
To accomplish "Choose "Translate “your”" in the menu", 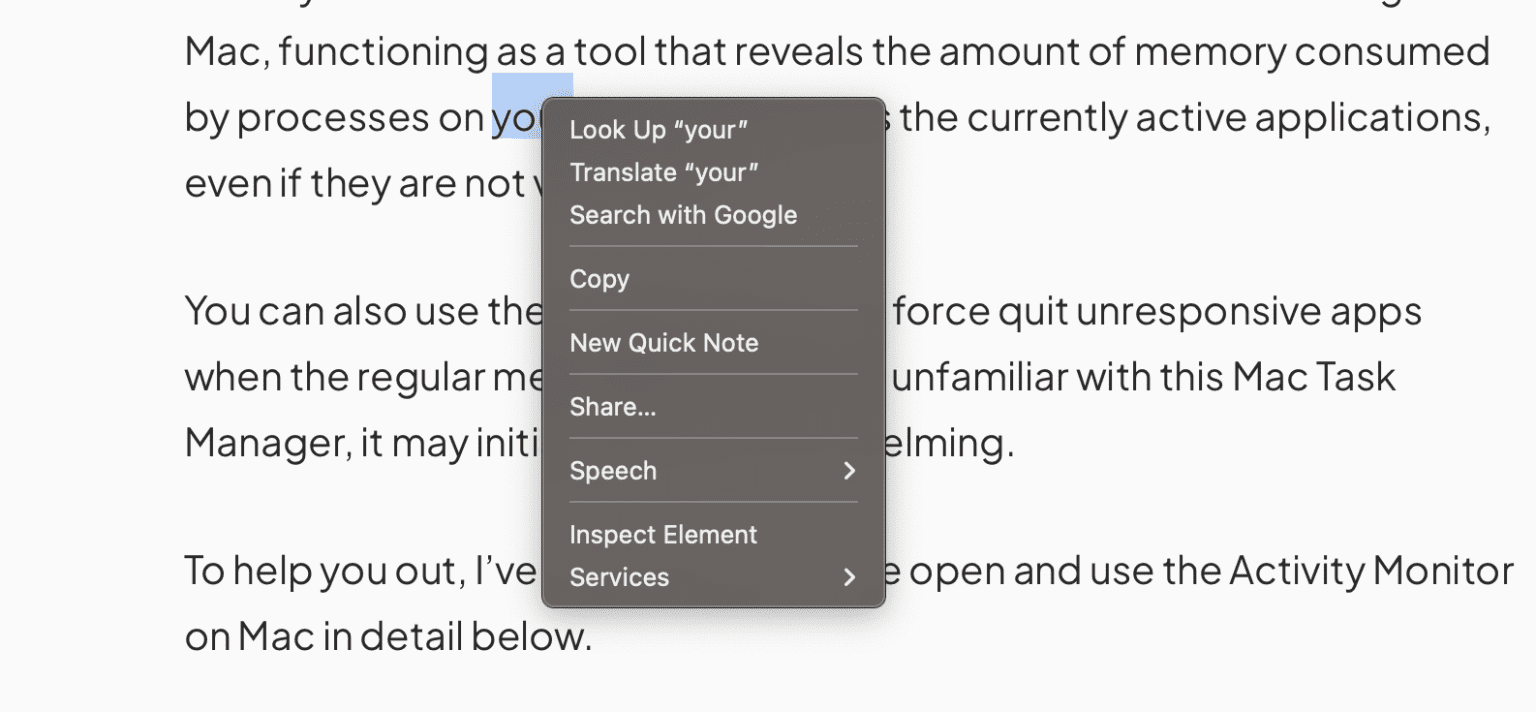I will pyautogui.click(x=663, y=172).
